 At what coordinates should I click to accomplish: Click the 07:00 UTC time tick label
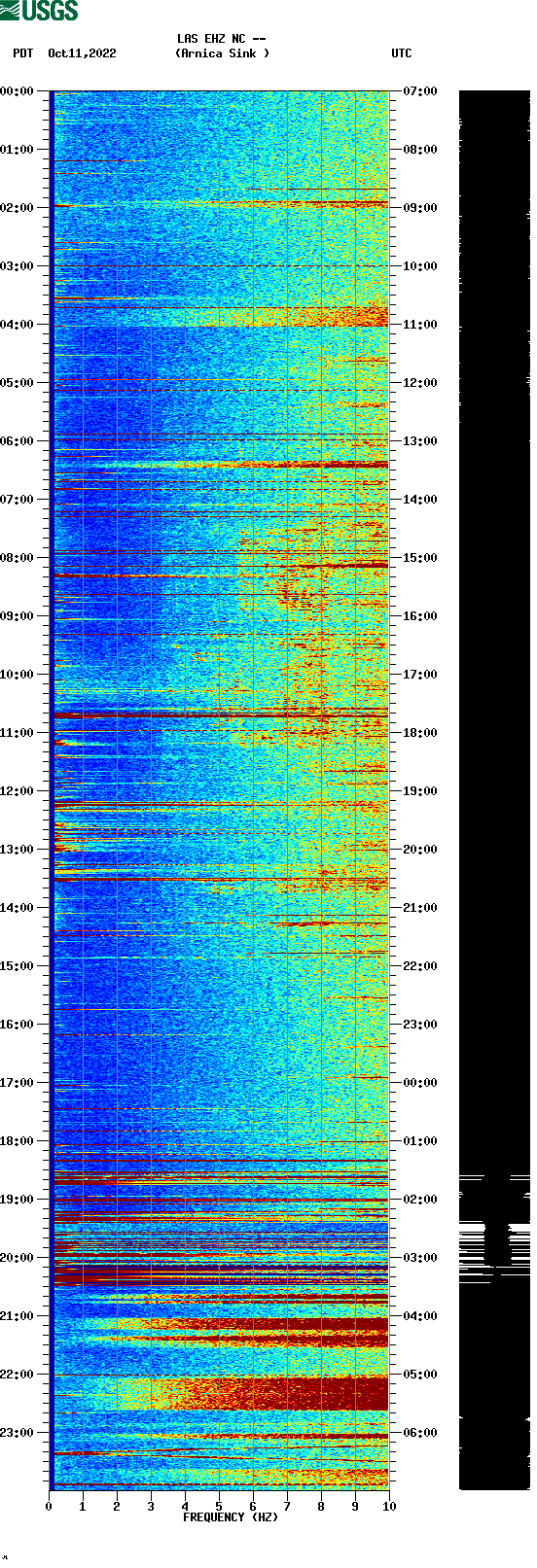(420, 91)
